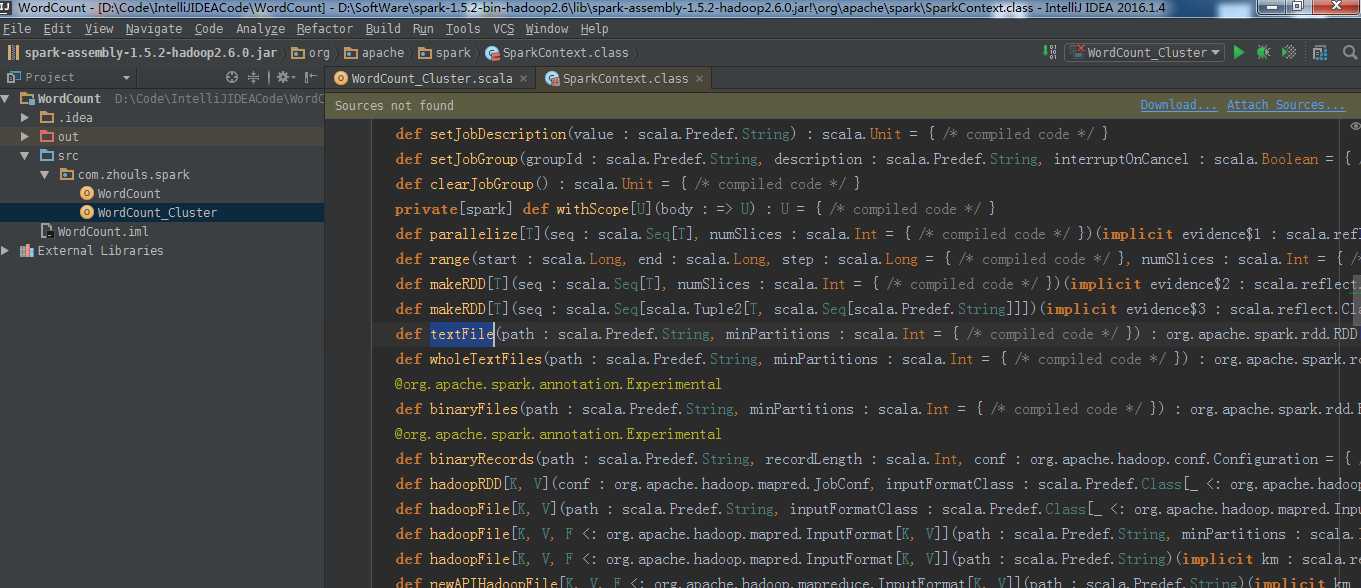Screen dimensions: 1361x588
Task: Click the parallelize method name
Action: (x=474, y=234)
